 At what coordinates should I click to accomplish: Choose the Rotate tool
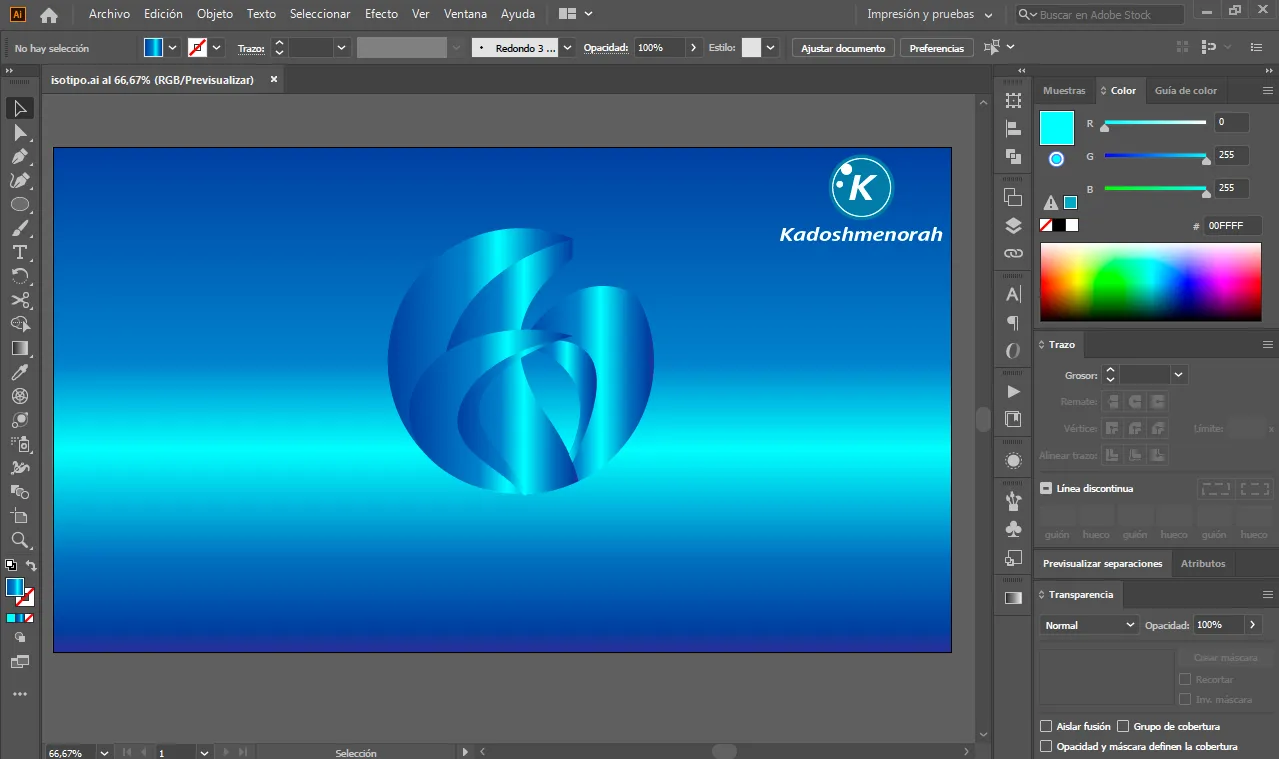pos(19,276)
